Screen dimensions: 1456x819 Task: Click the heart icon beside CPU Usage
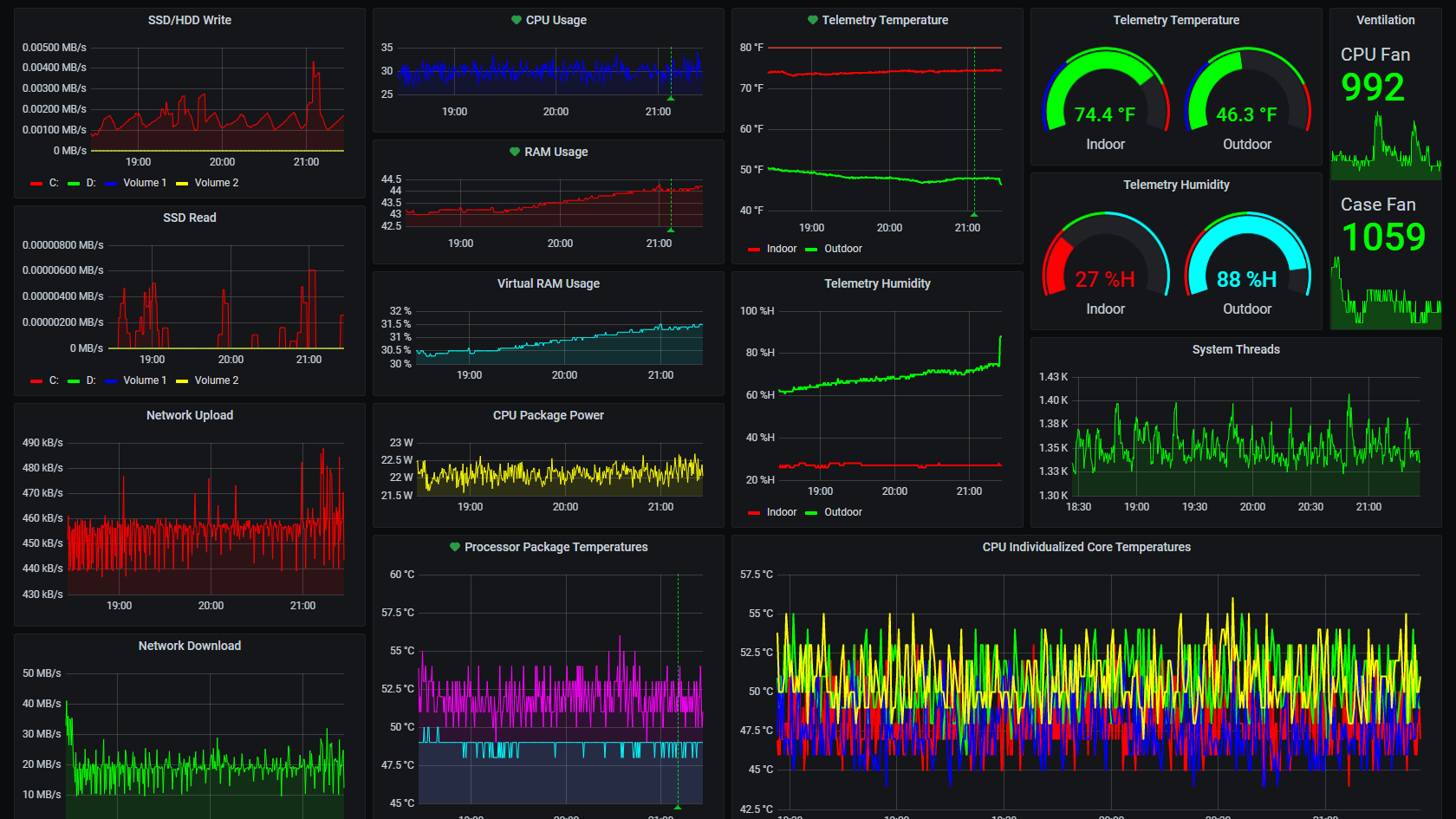517,20
